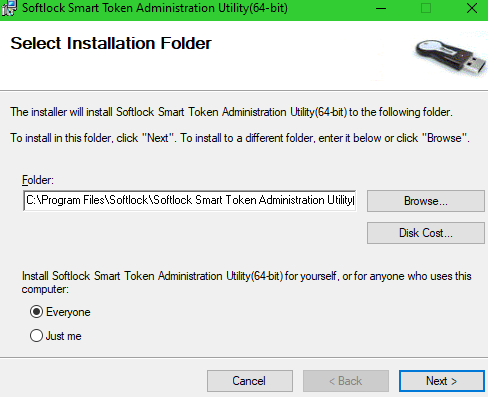Click the Select Installation Folder heading
The height and width of the screenshot is (397, 488).
(111, 43)
